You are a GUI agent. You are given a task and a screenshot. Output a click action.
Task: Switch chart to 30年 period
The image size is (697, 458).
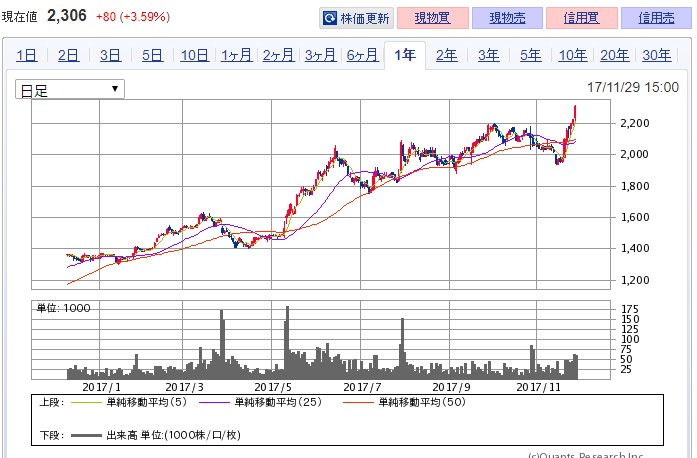(x=657, y=55)
